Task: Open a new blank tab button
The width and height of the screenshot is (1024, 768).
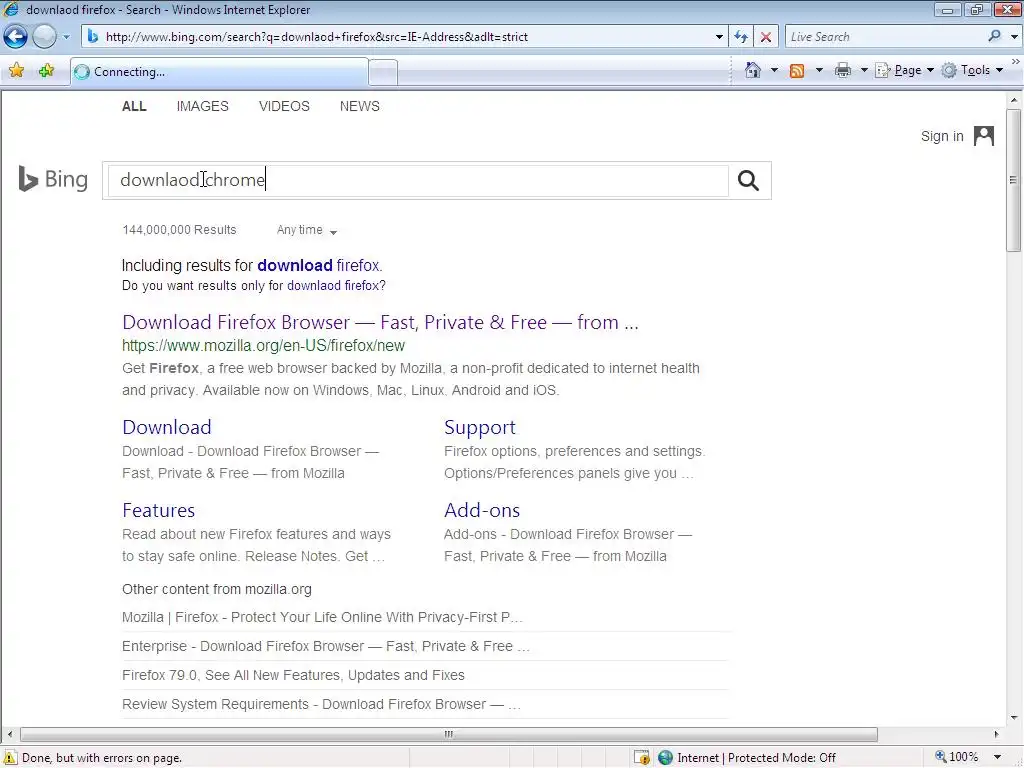Action: click(x=383, y=72)
